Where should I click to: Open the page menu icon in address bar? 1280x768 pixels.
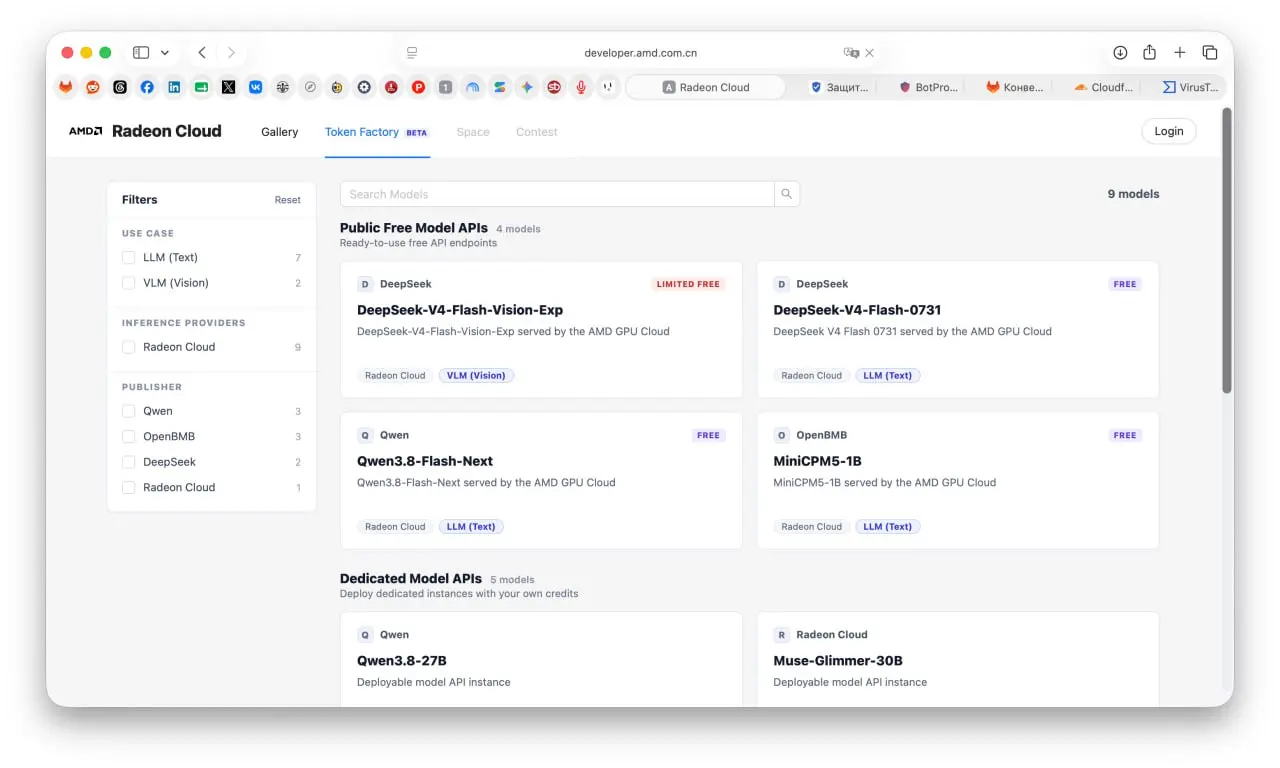click(x=411, y=53)
